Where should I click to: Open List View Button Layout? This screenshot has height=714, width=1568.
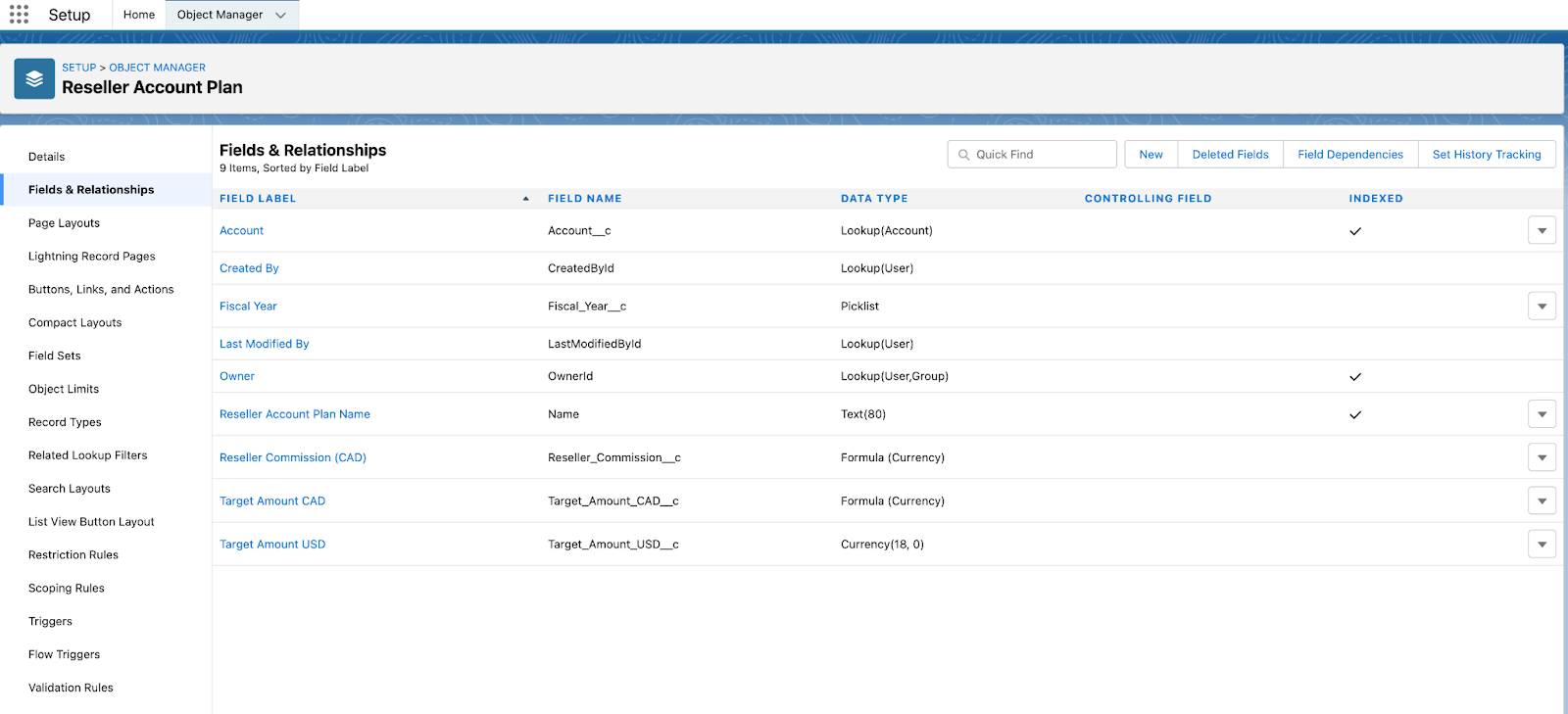coord(91,522)
